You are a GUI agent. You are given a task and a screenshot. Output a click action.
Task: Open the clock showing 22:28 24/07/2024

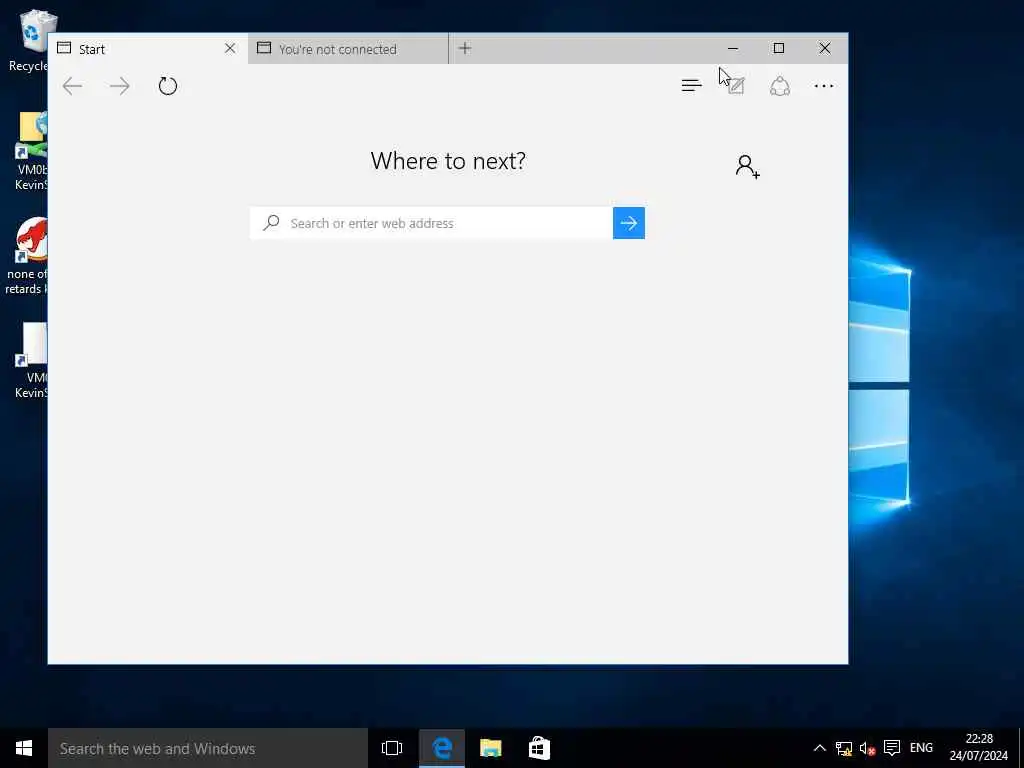978,748
